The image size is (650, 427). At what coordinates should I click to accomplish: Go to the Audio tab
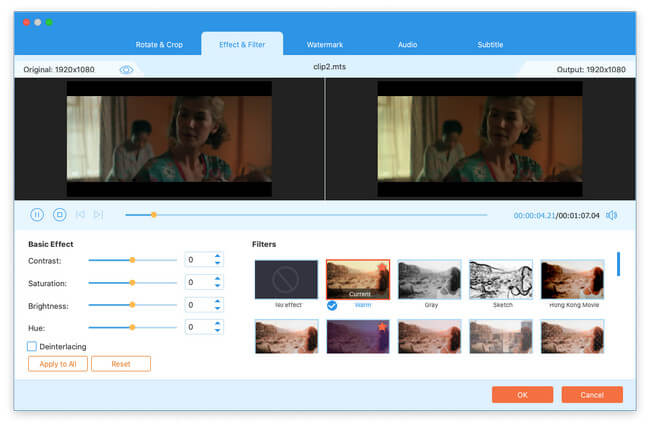pyautogui.click(x=407, y=44)
